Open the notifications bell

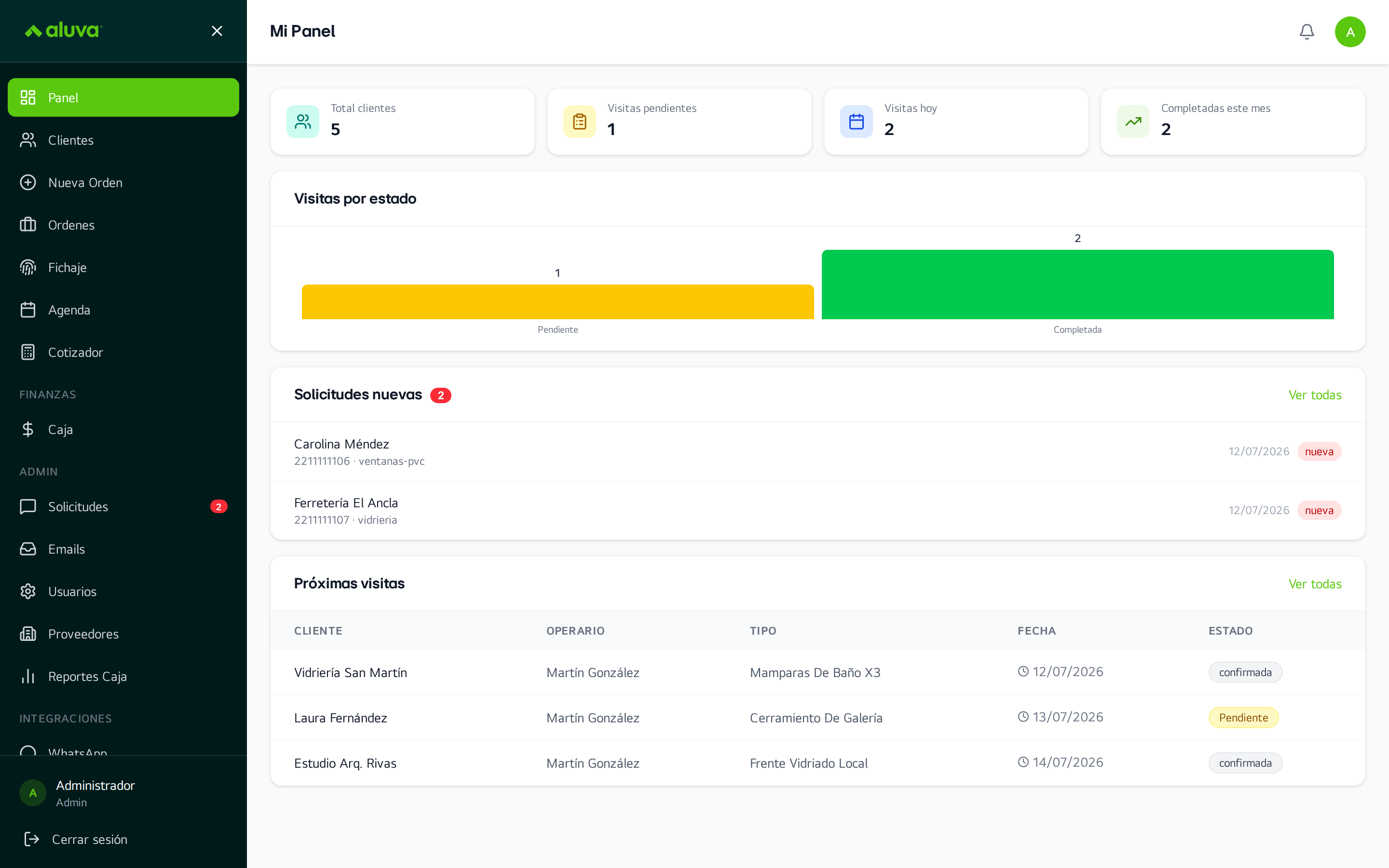[x=1307, y=31]
